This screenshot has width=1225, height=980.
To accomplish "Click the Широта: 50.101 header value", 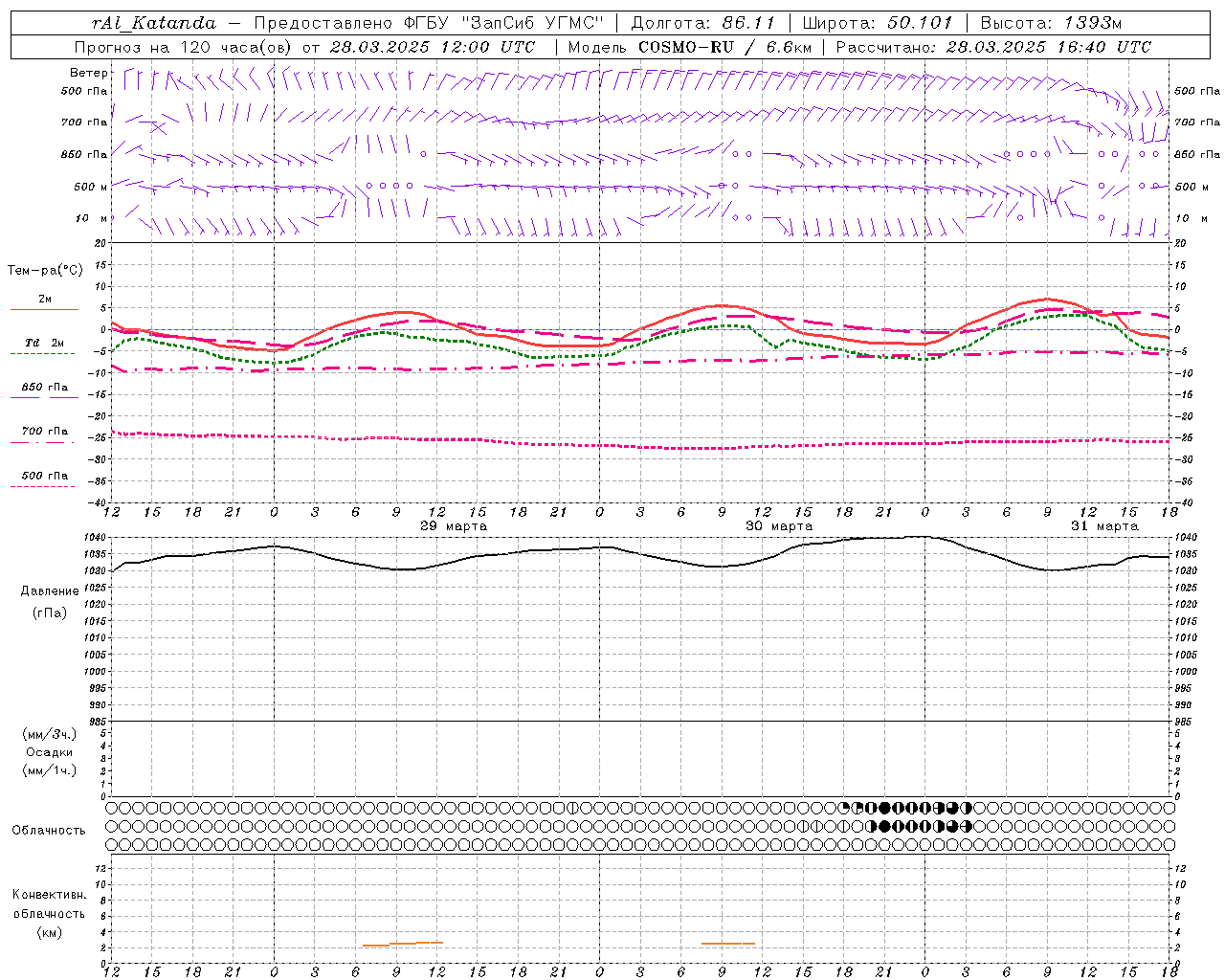I will (880, 23).
